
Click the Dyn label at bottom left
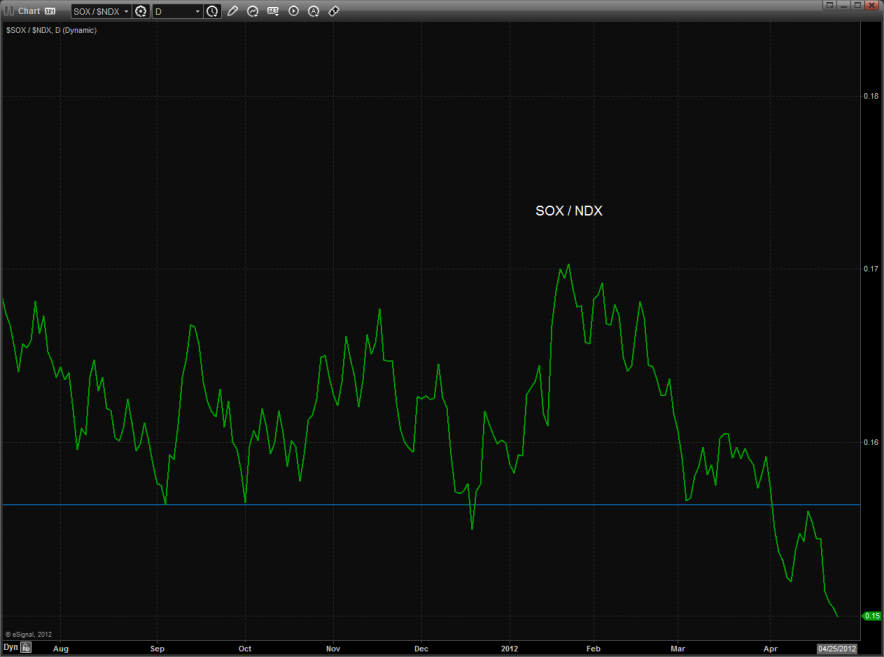pyautogui.click(x=10, y=648)
